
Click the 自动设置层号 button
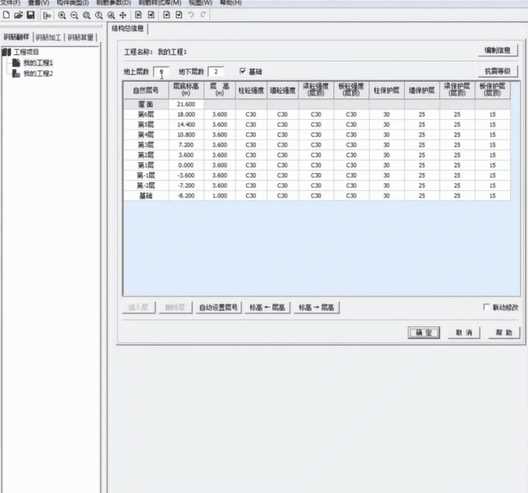click(x=219, y=307)
